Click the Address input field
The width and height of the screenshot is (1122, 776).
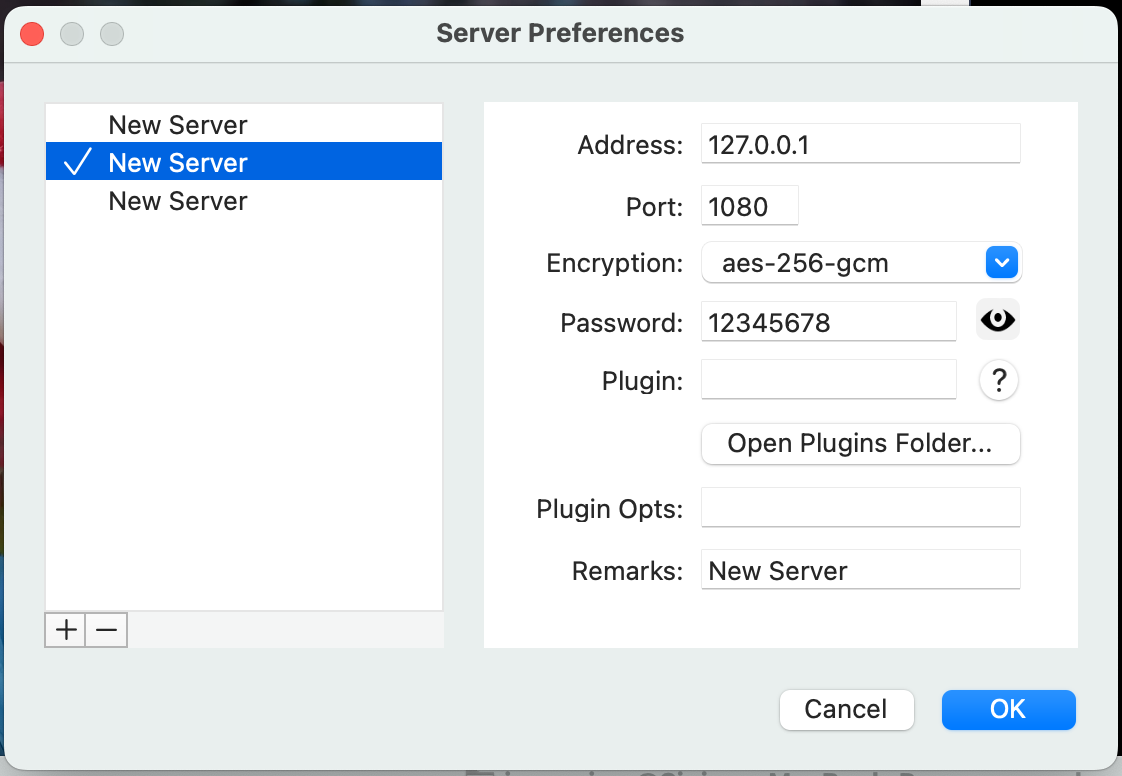[860, 144]
